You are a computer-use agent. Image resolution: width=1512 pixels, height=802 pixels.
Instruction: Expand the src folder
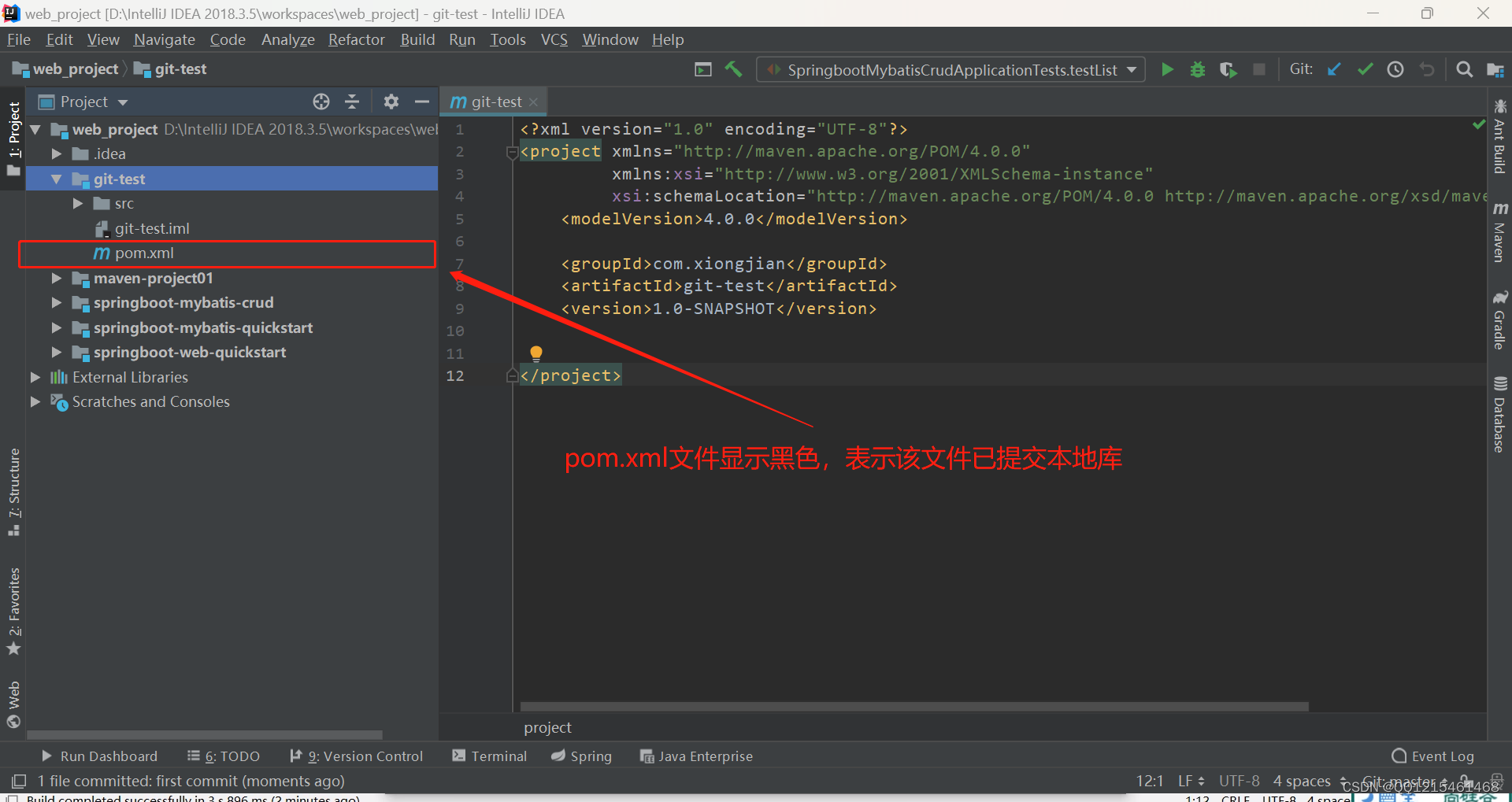[x=78, y=204]
